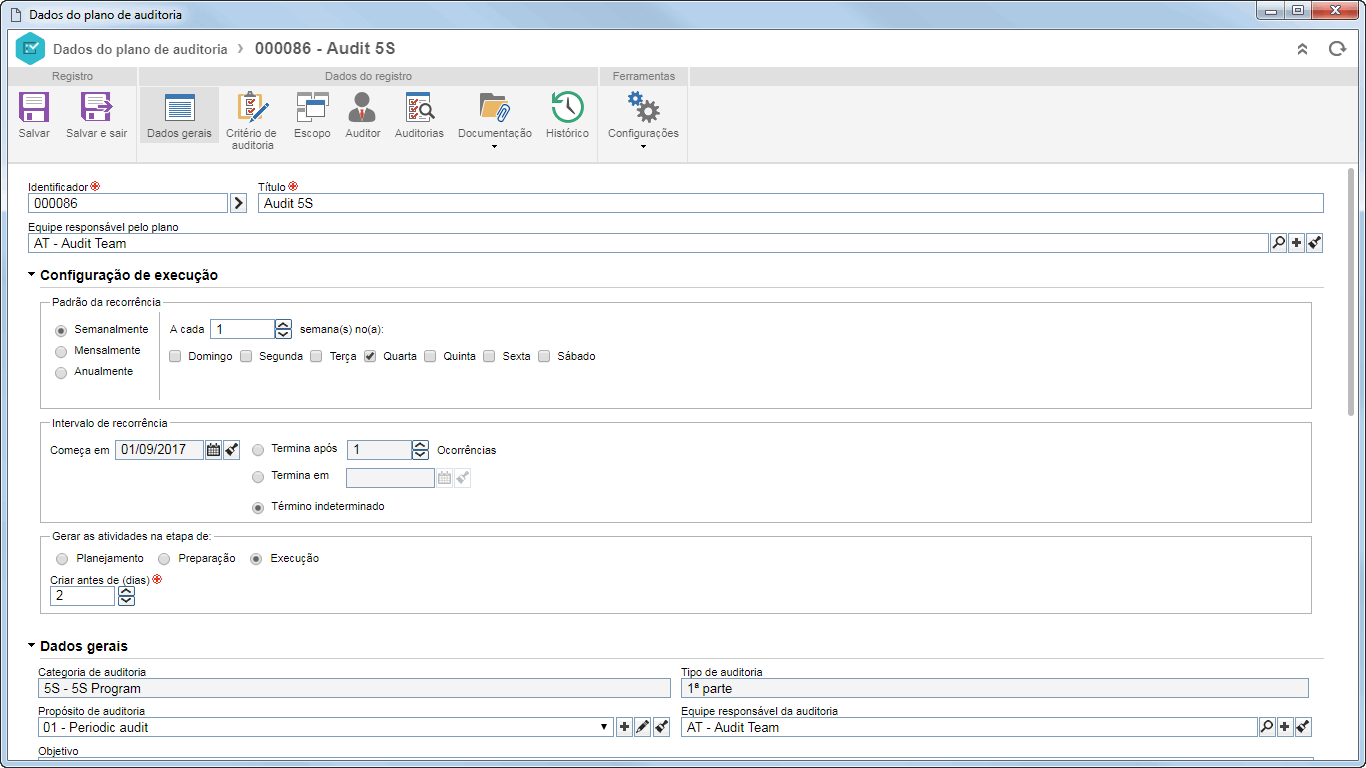1366x768 pixels.
Task: Click the arrow button next to Identificador
Action: coord(238,203)
